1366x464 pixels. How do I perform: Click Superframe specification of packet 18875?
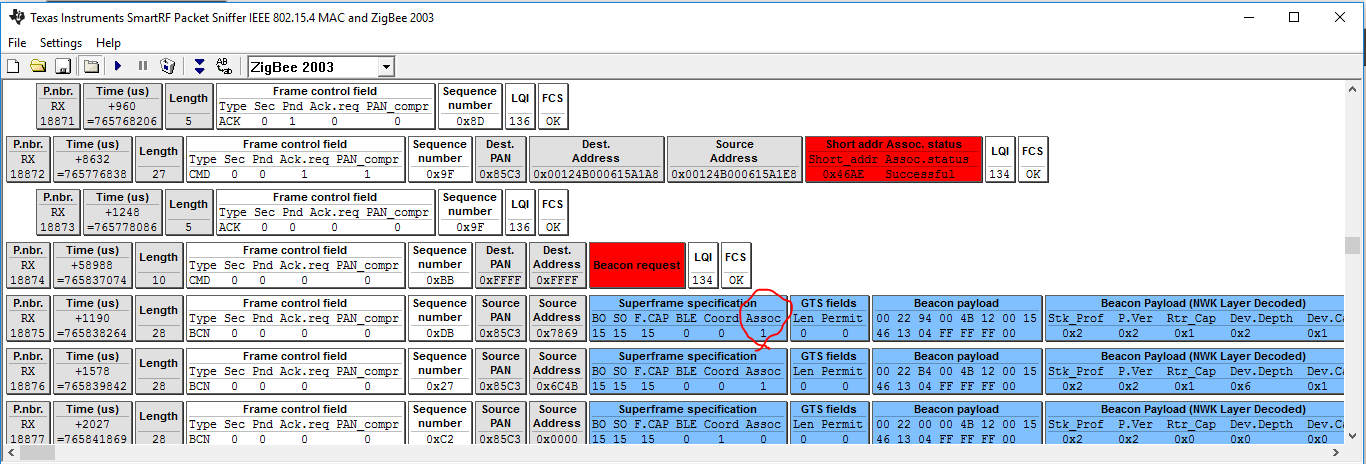pyautogui.click(x=687, y=318)
